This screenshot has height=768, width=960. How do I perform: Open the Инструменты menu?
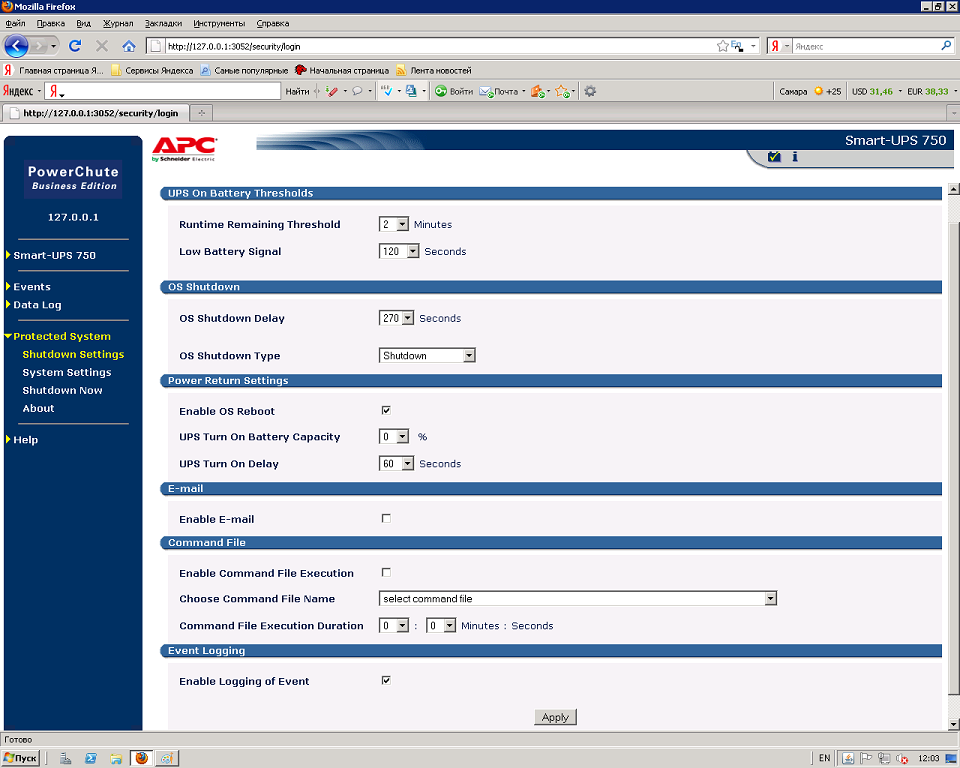219,23
